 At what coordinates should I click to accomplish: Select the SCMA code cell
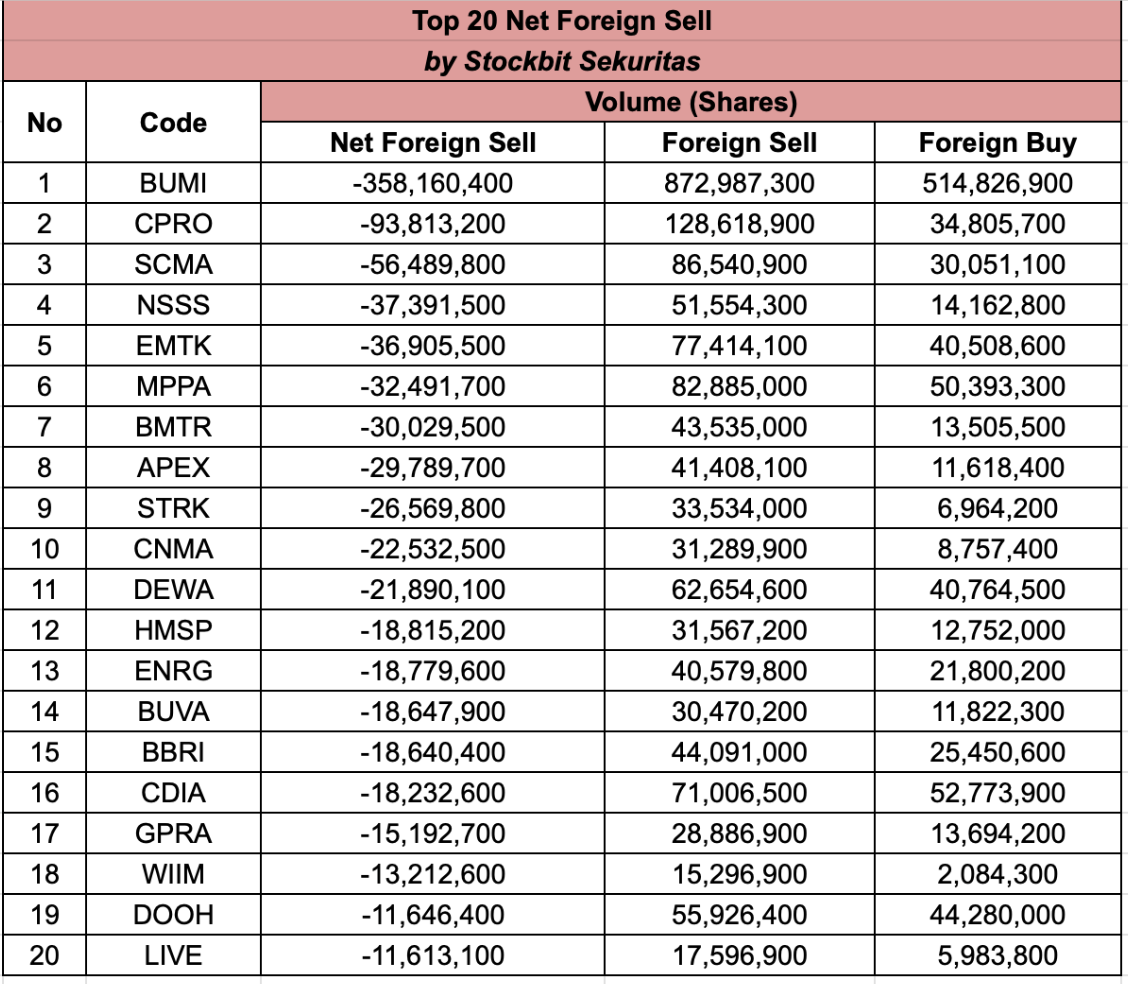pos(173,265)
